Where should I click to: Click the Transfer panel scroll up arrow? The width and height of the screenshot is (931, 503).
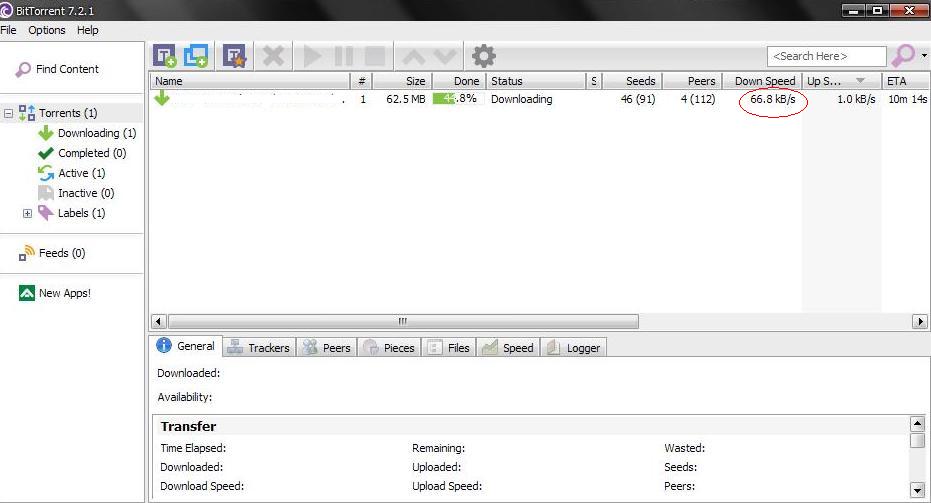tap(917, 424)
